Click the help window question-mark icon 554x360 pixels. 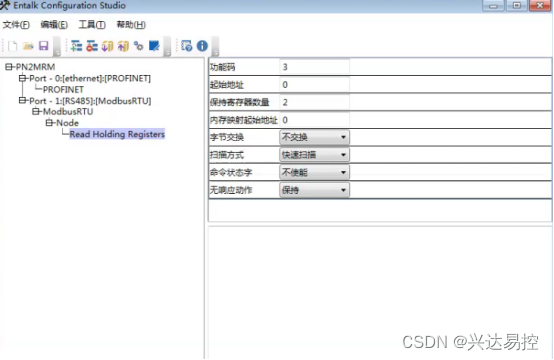[x=187, y=46]
